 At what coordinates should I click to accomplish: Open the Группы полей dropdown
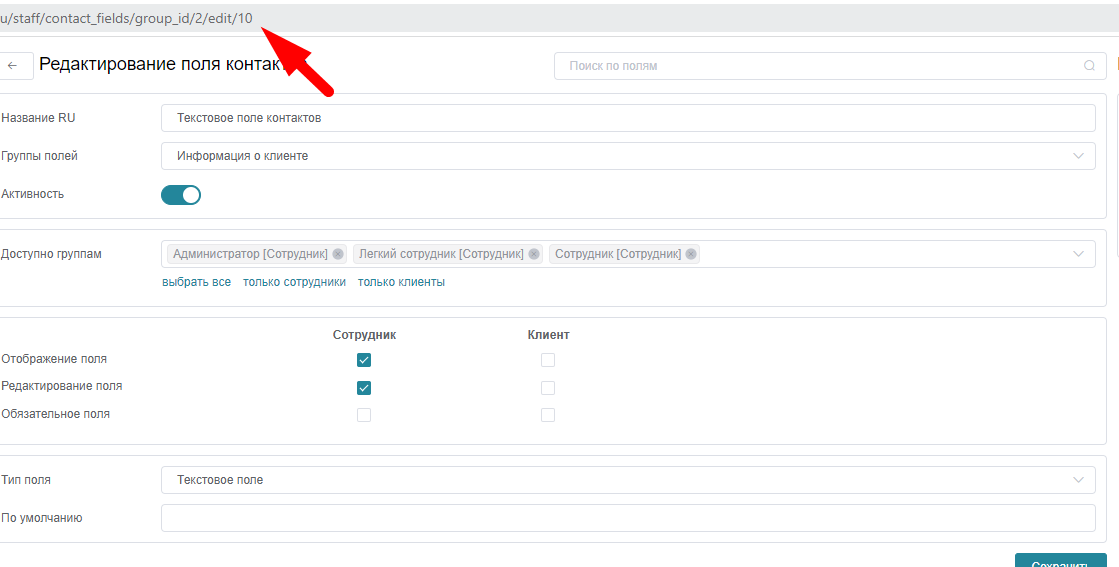click(x=628, y=156)
